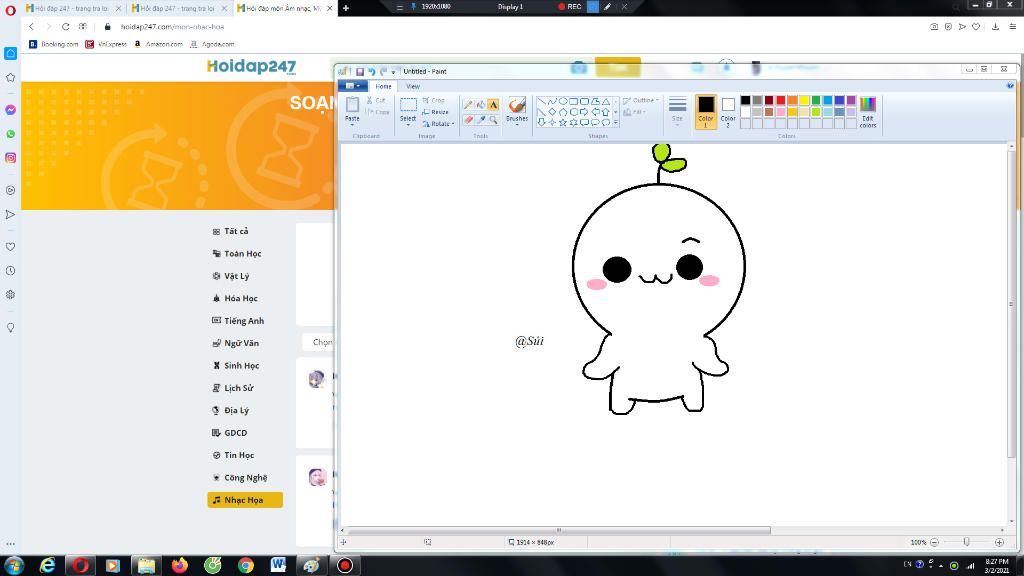Click Copy in the Clipboard group
This screenshot has height=576, width=1024.
click(x=377, y=112)
